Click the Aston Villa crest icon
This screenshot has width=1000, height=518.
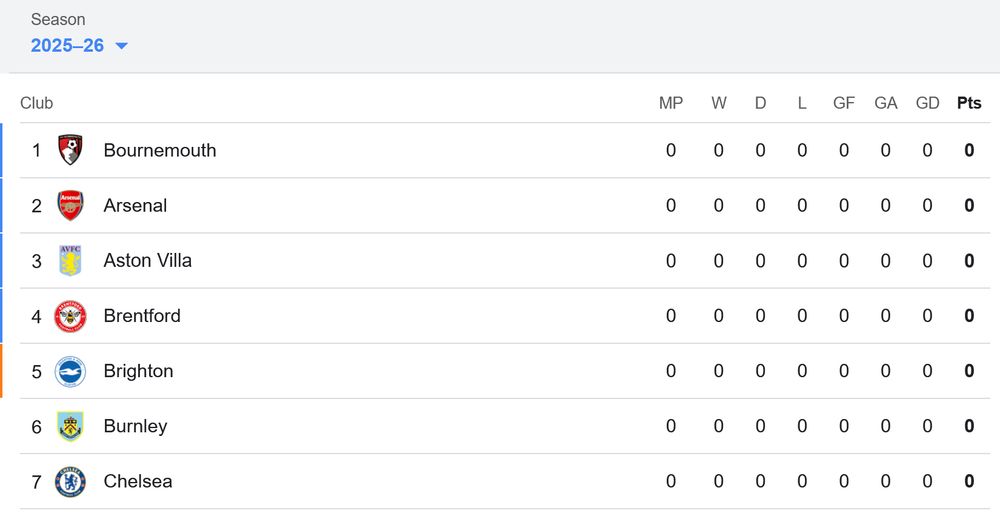pyautogui.click(x=70, y=260)
